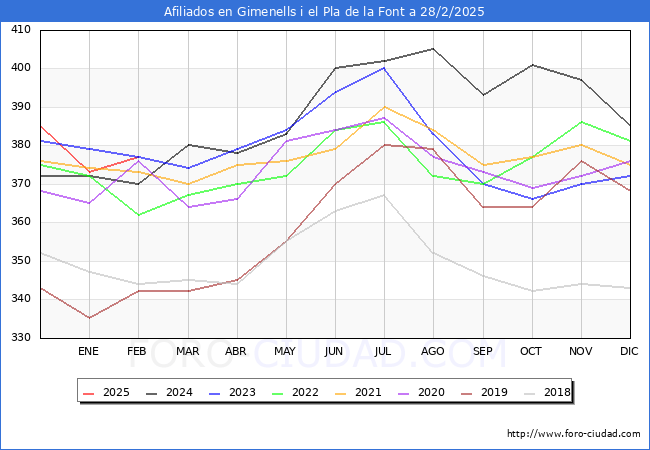Click the JUN month axis label
Screen dimensions: 650x450
coord(334,351)
